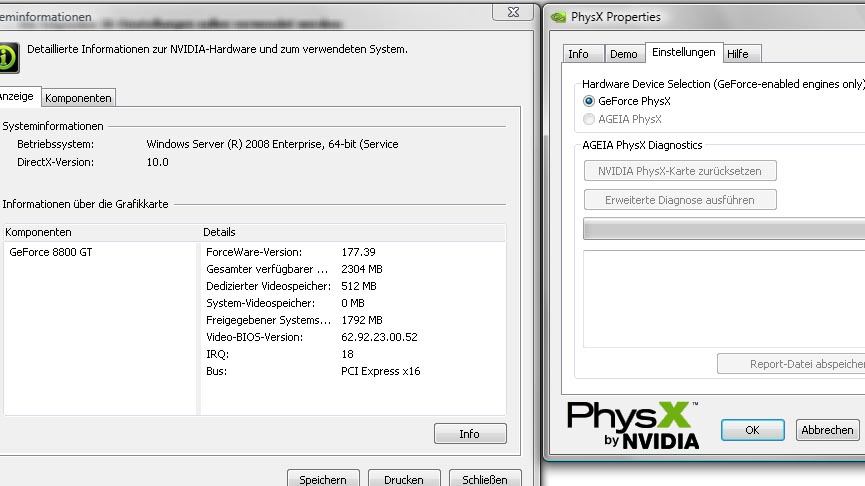Select GeForce 8800 GT in Komponenten list
Image resolution: width=865 pixels, height=486 pixels.
(x=51, y=252)
